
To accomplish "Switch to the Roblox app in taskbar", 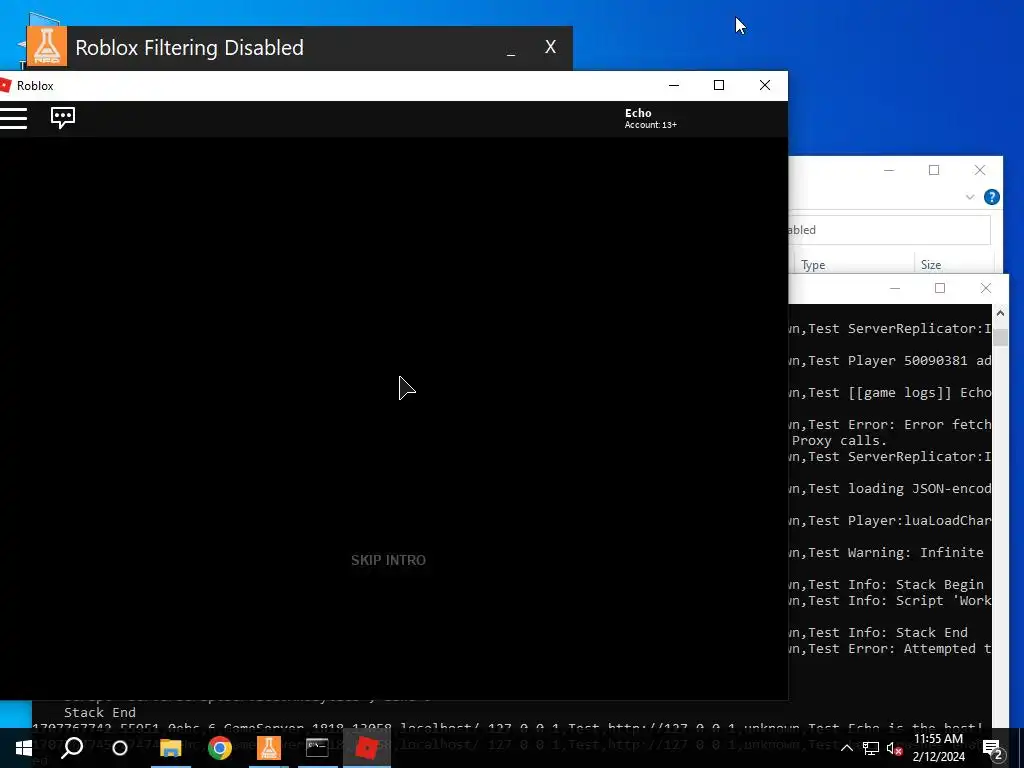I will [x=366, y=748].
